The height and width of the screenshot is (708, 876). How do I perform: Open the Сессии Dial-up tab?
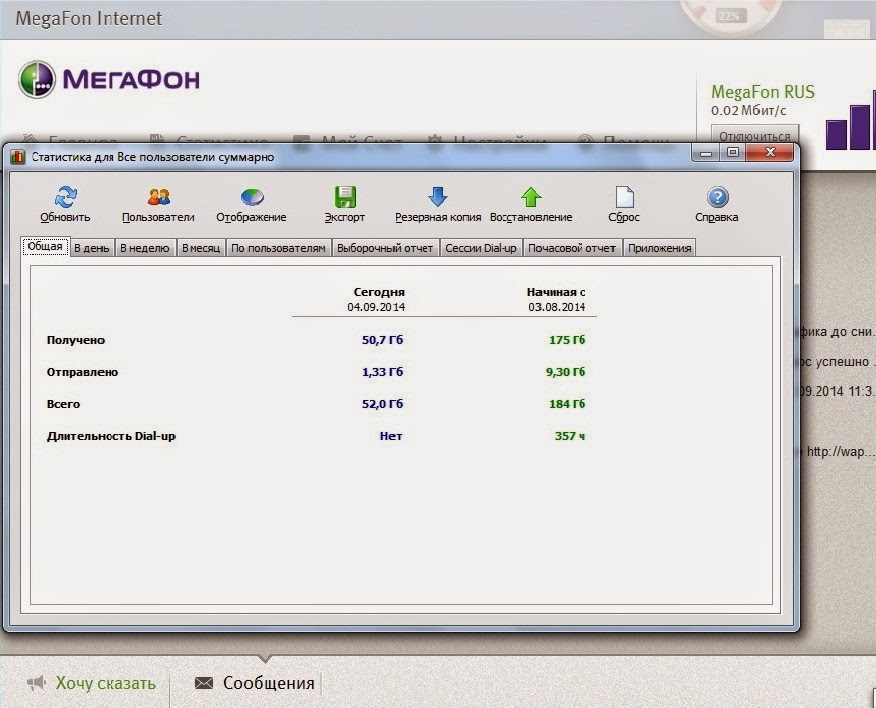[x=481, y=248]
